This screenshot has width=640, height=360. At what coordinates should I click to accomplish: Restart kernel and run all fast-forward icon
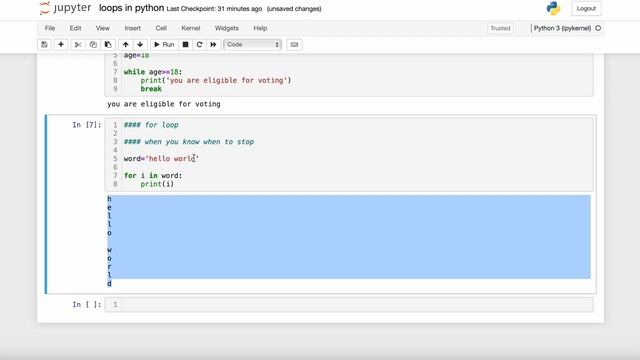213,44
